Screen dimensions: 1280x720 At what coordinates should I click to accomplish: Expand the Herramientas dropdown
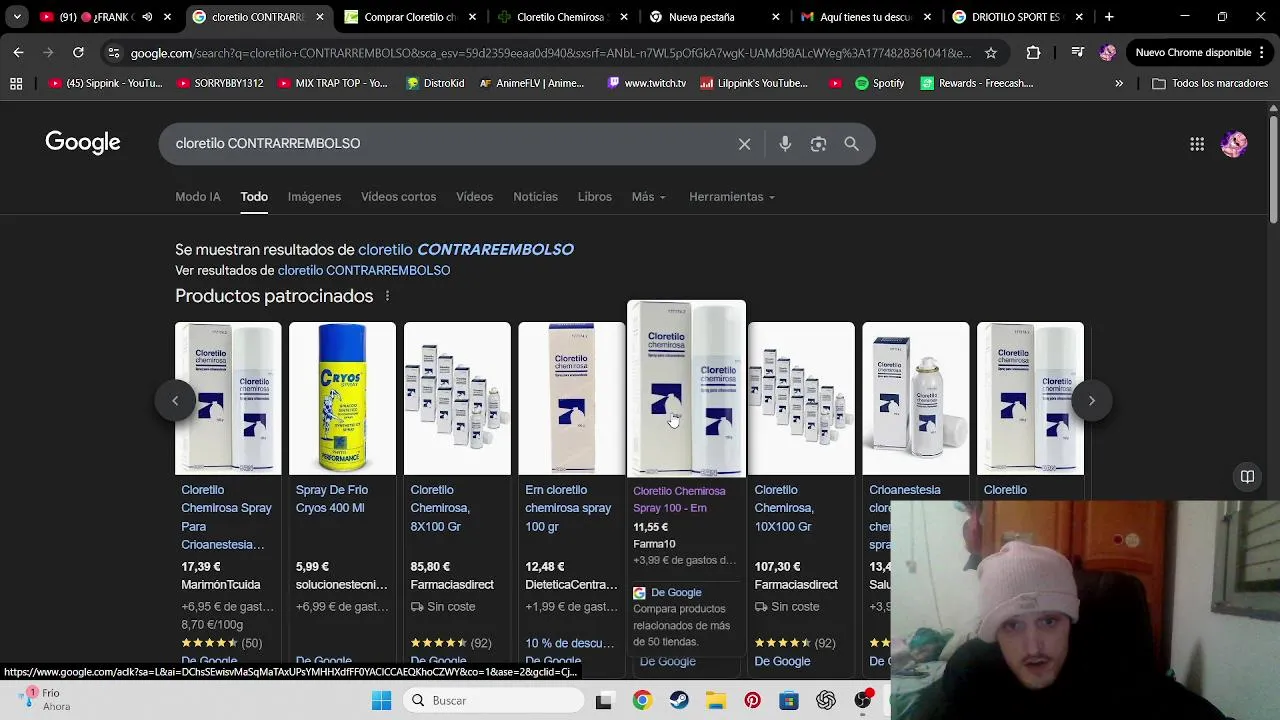(731, 197)
